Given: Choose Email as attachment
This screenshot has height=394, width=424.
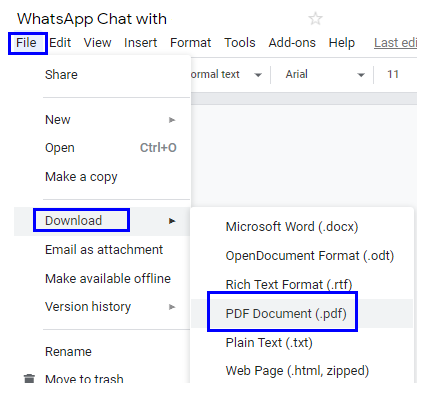Looking at the screenshot, I should click(104, 250).
